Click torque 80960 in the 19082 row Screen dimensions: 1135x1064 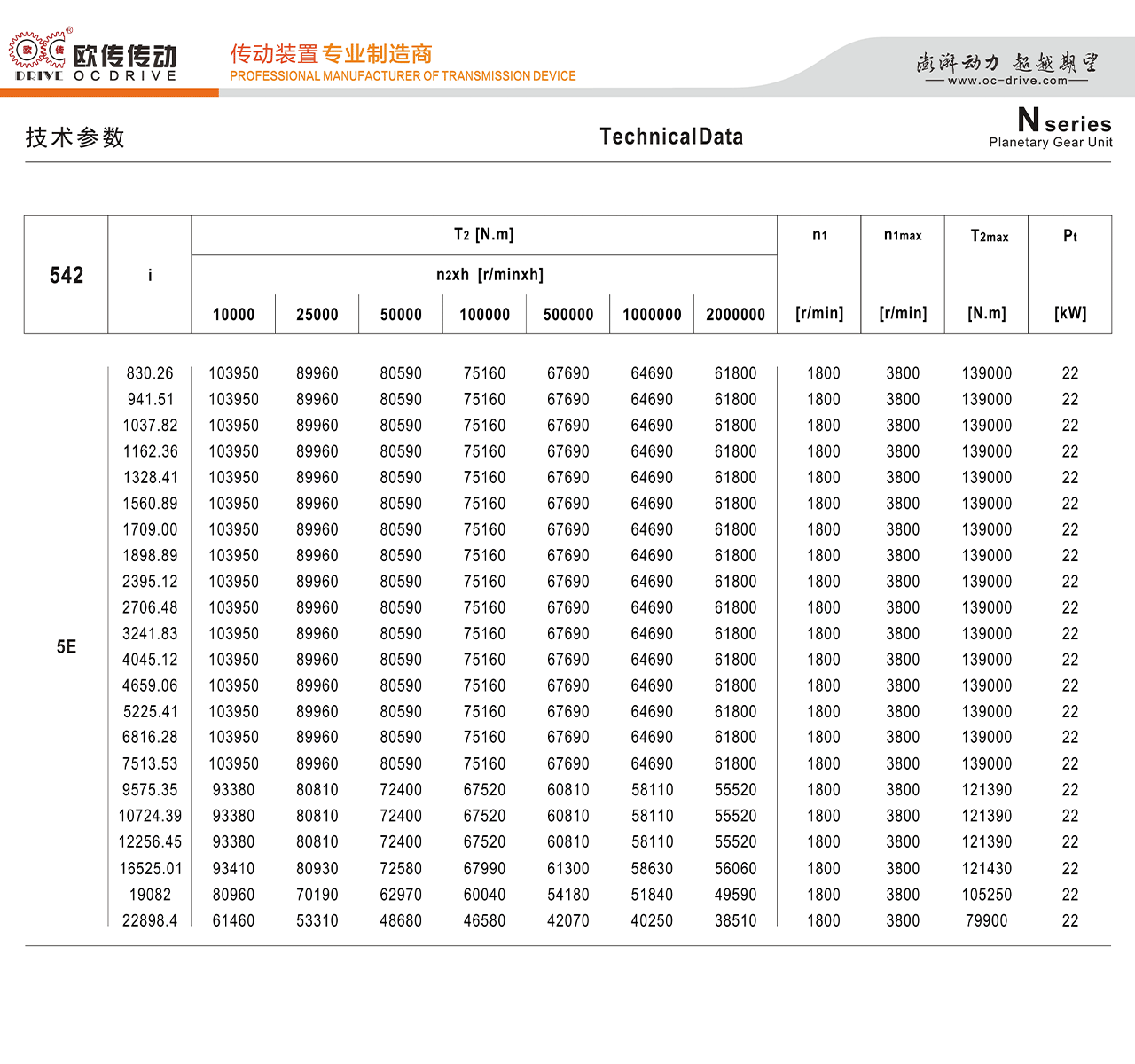tap(234, 895)
